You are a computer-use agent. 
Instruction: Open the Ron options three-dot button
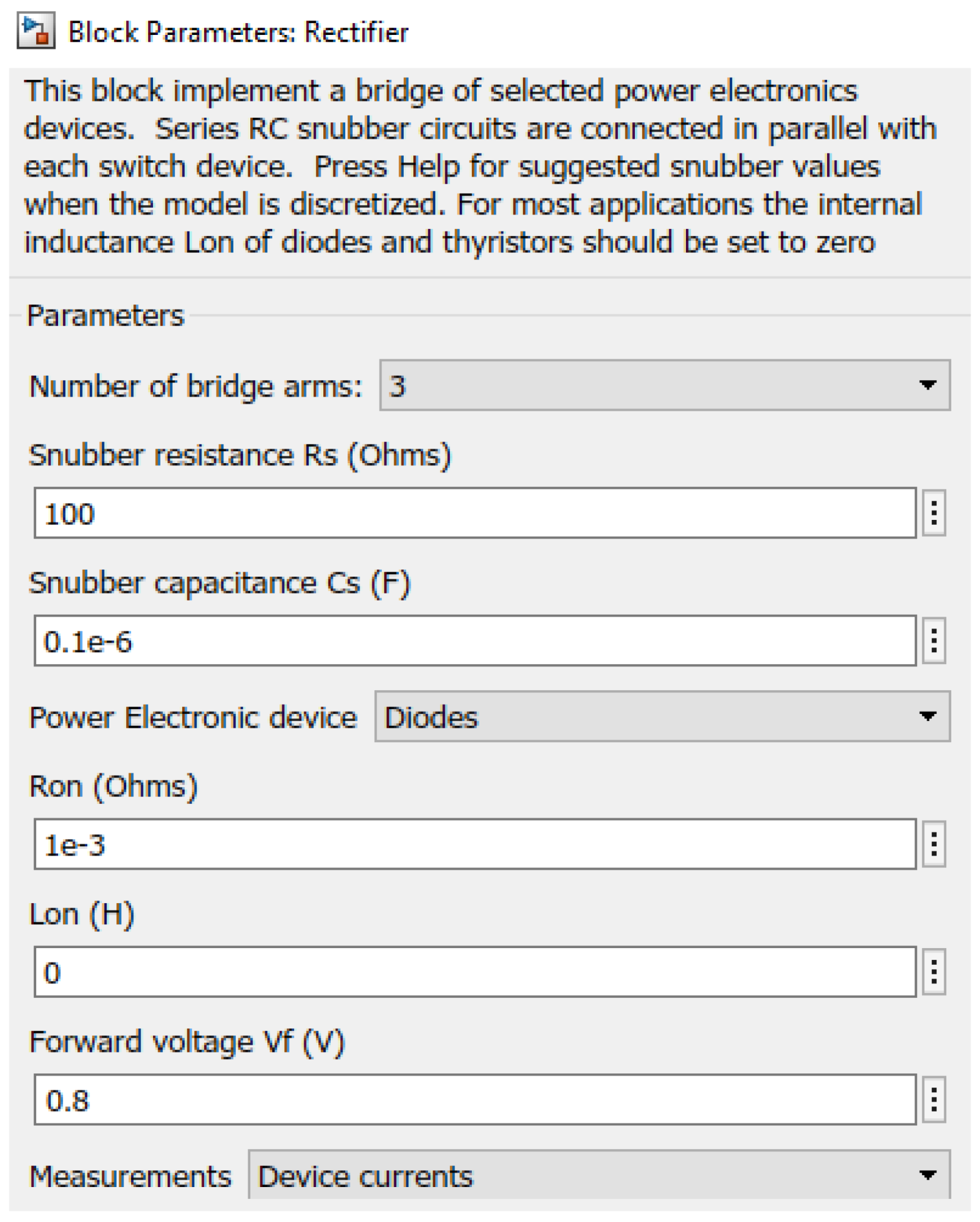tap(933, 844)
